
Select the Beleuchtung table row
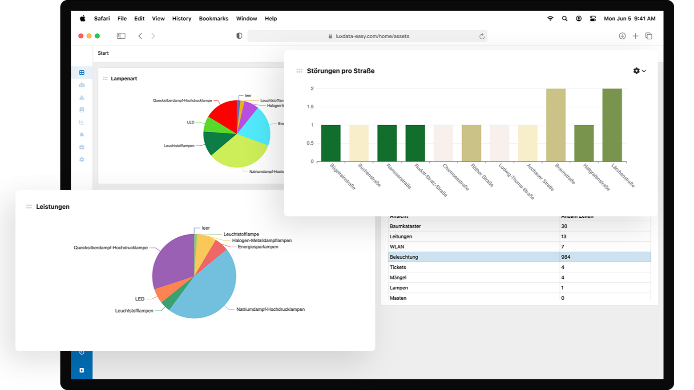(519, 257)
